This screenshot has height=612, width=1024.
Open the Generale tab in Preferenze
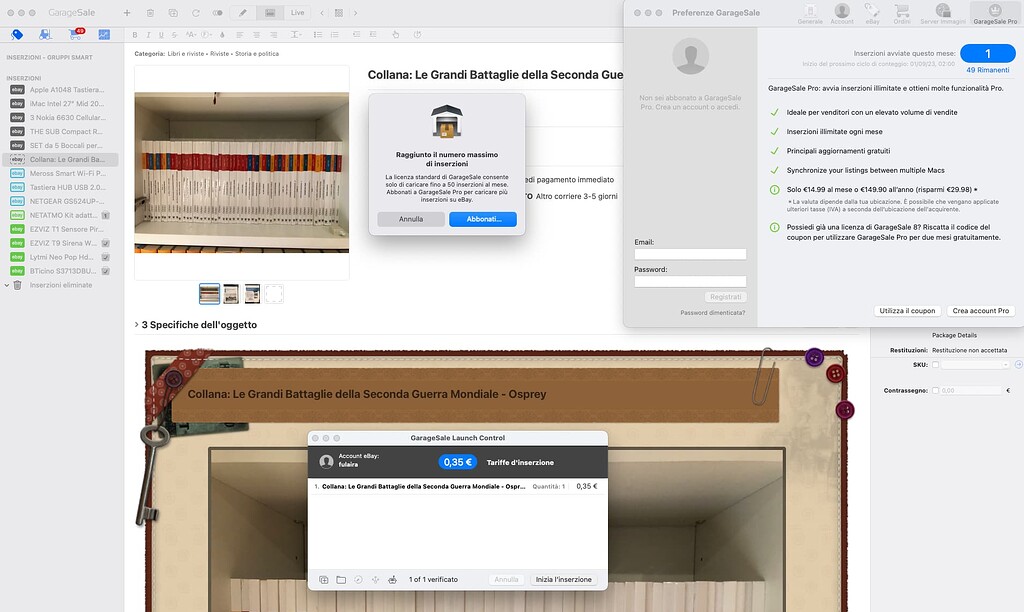[810, 14]
